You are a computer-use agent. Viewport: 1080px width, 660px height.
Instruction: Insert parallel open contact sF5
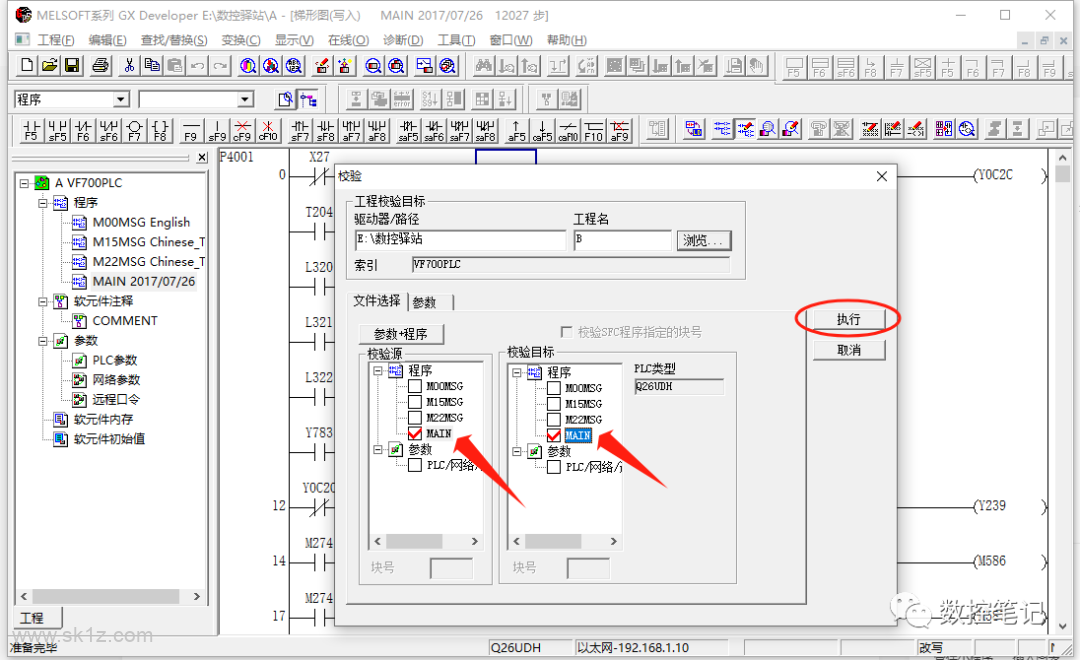pyautogui.click(x=57, y=130)
